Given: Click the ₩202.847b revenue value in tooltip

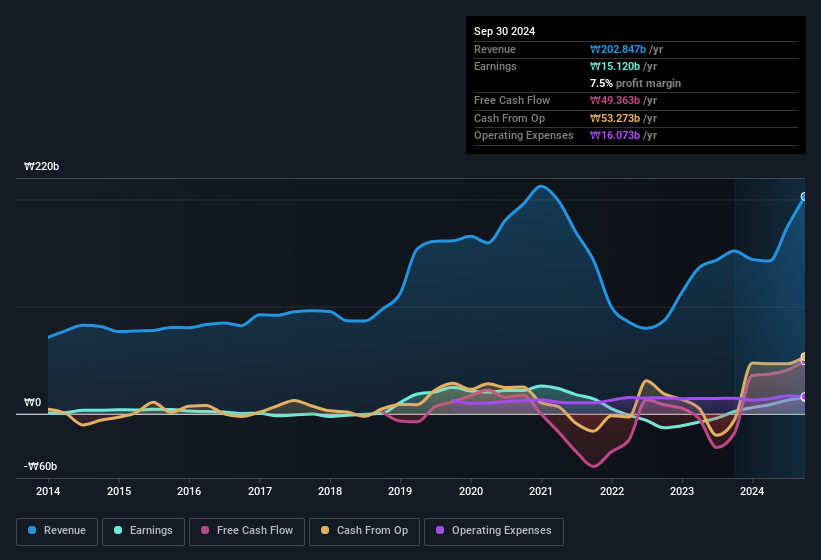Looking at the screenshot, I should tap(619, 49).
